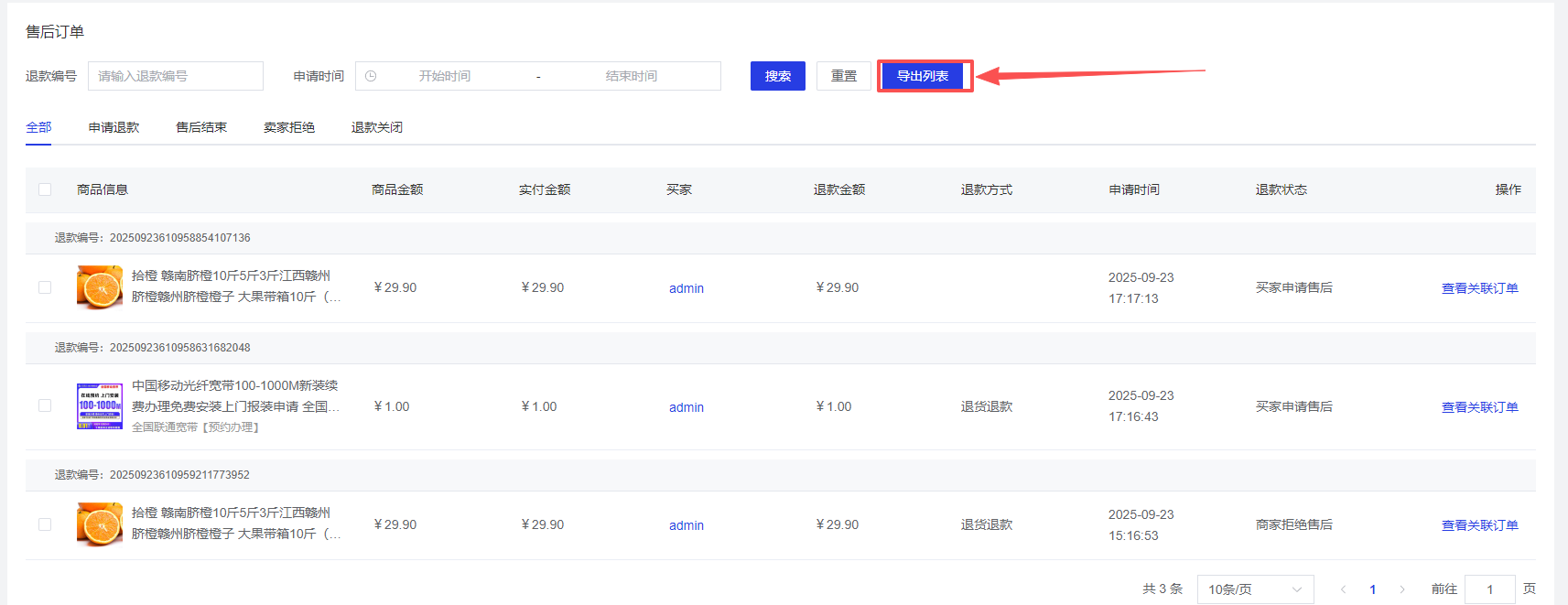
Task: Click the 搜索 search button
Action: tap(777, 76)
